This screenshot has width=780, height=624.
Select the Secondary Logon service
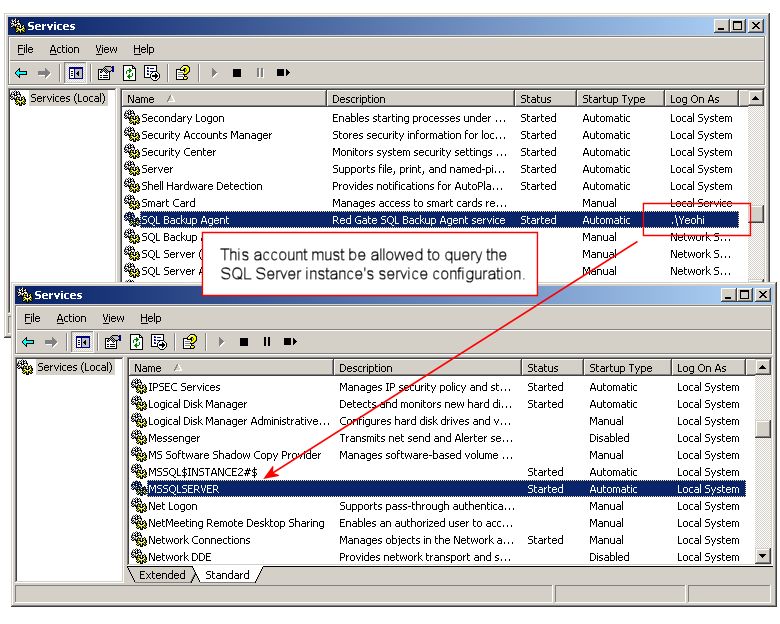[431, 118]
